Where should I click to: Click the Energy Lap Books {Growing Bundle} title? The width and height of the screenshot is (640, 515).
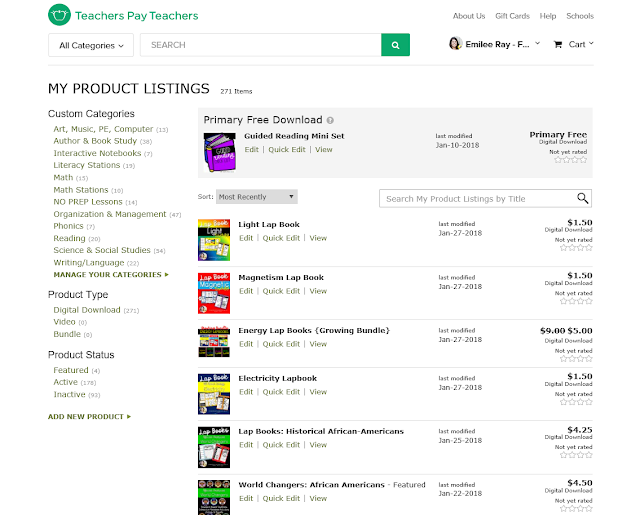(x=314, y=331)
